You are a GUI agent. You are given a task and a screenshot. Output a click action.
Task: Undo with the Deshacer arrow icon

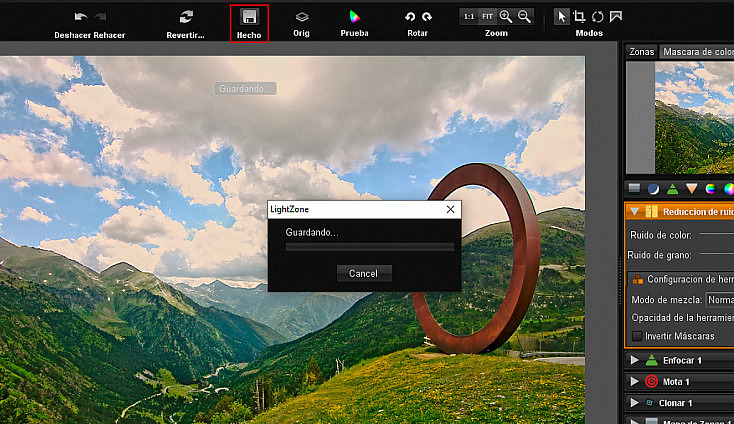click(x=81, y=17)
